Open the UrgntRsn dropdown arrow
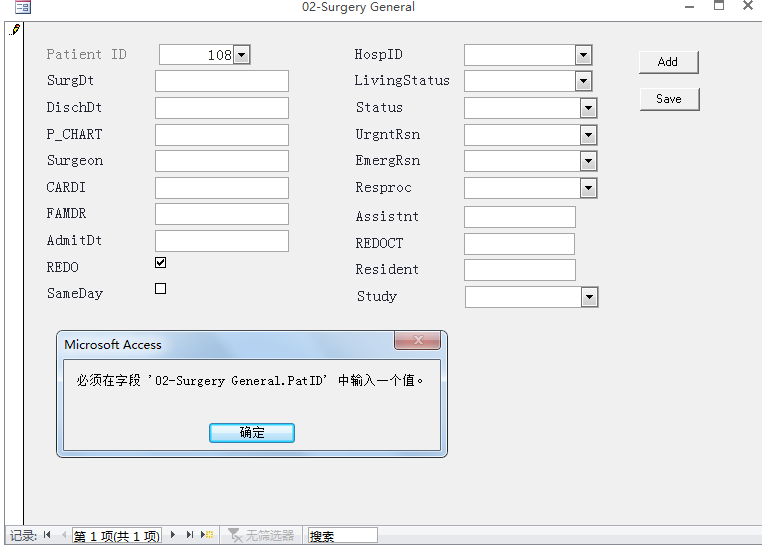 click(x=588, y=135)
